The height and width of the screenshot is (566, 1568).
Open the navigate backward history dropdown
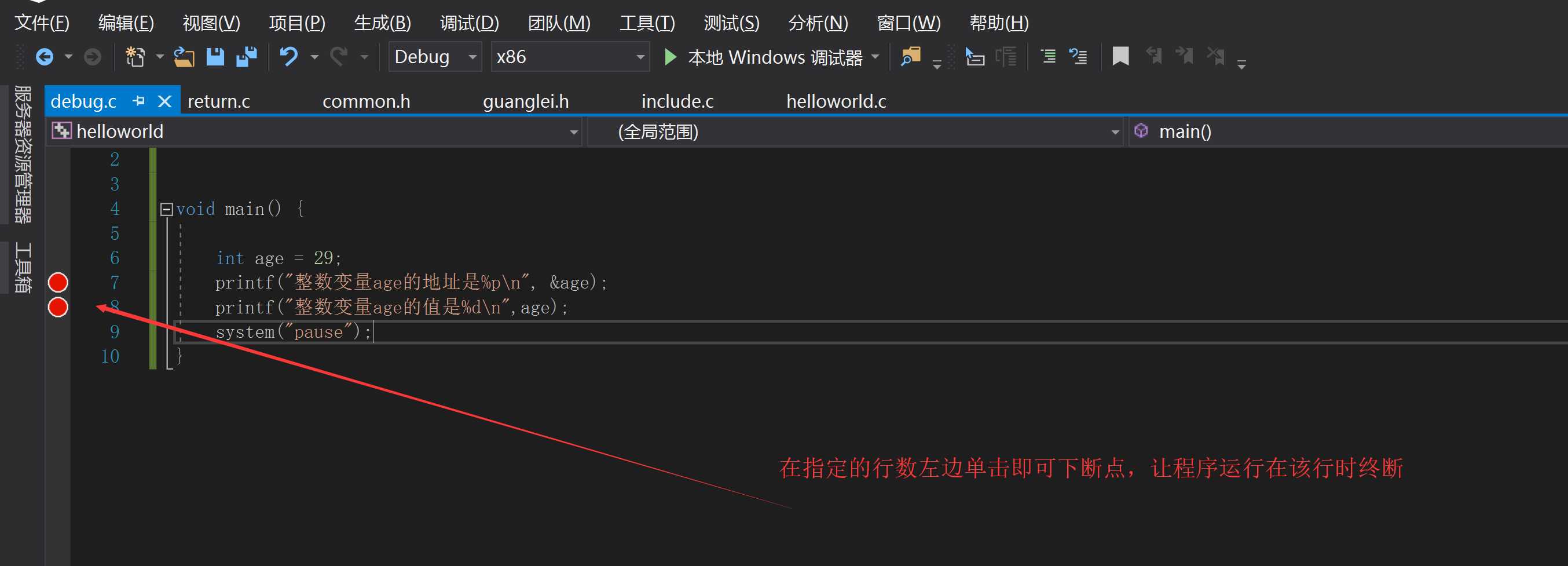coord(68,57)
